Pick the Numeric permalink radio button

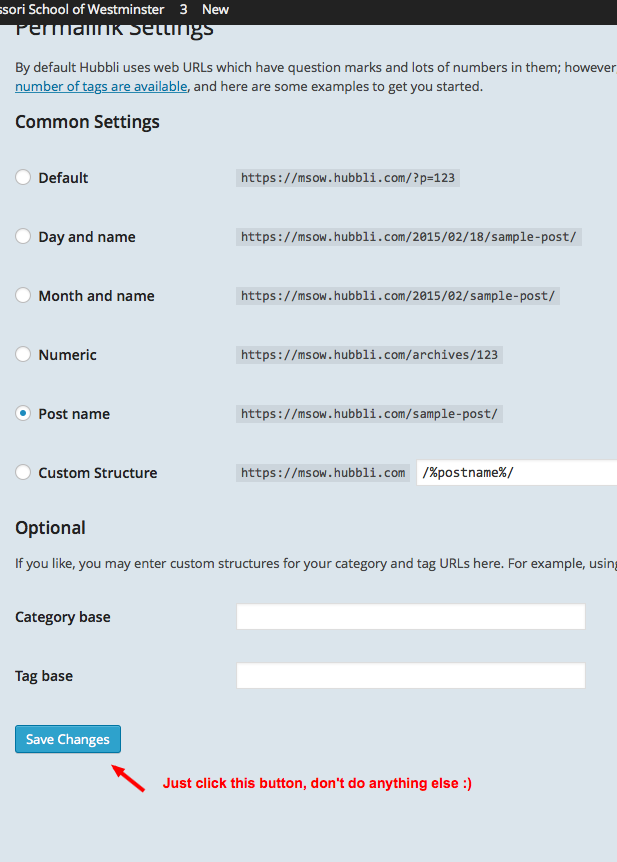click(x=23, y=355)
